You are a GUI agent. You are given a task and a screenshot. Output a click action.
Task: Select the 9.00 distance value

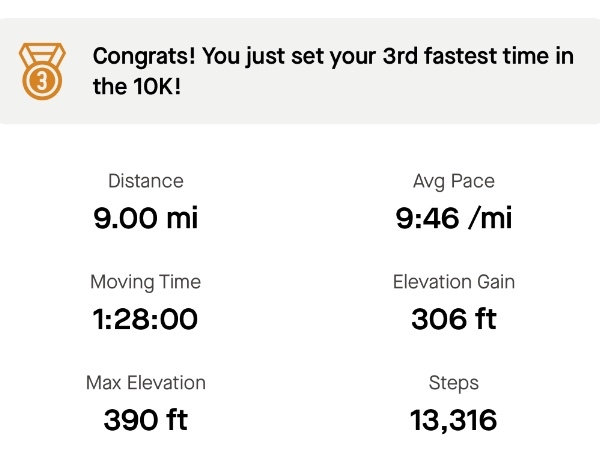coord(126,218)
